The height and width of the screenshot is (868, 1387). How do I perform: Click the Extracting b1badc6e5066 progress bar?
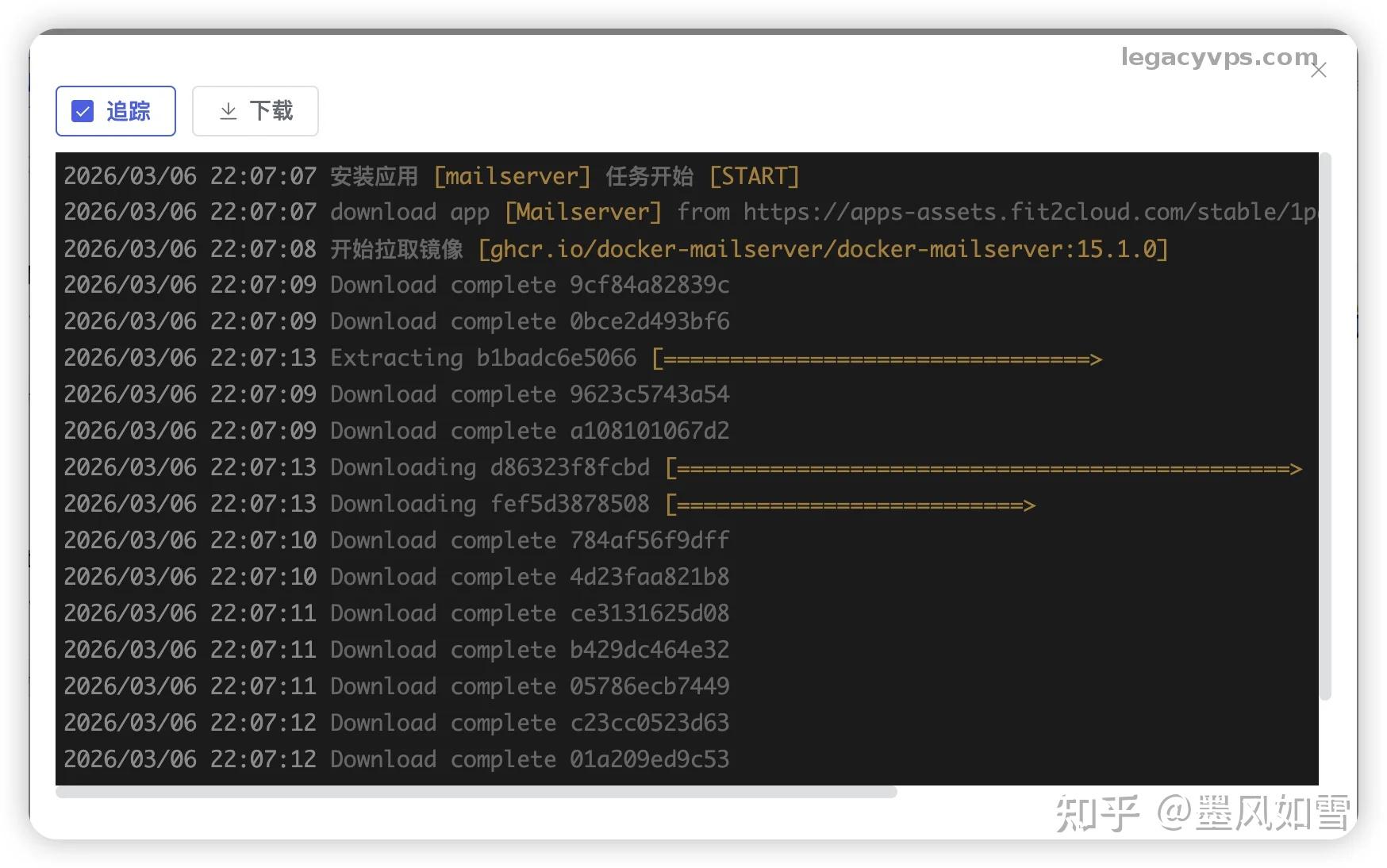[x=877, y=359]
